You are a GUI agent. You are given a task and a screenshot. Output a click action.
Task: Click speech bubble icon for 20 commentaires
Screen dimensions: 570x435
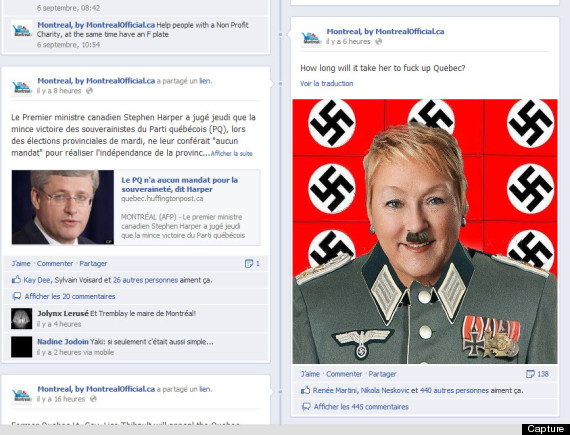pos(16,297)
